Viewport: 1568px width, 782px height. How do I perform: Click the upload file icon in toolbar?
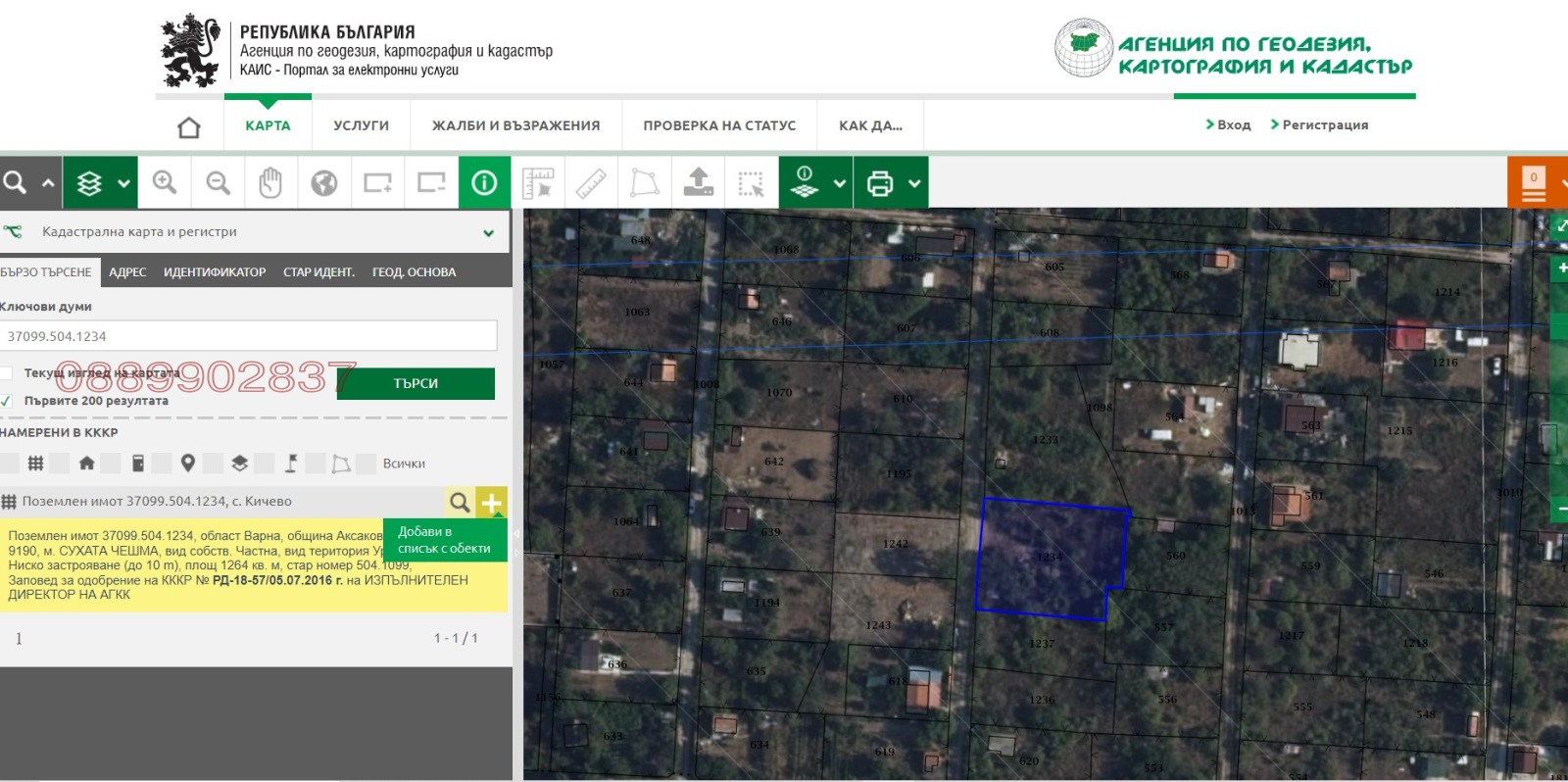(698, 182)
